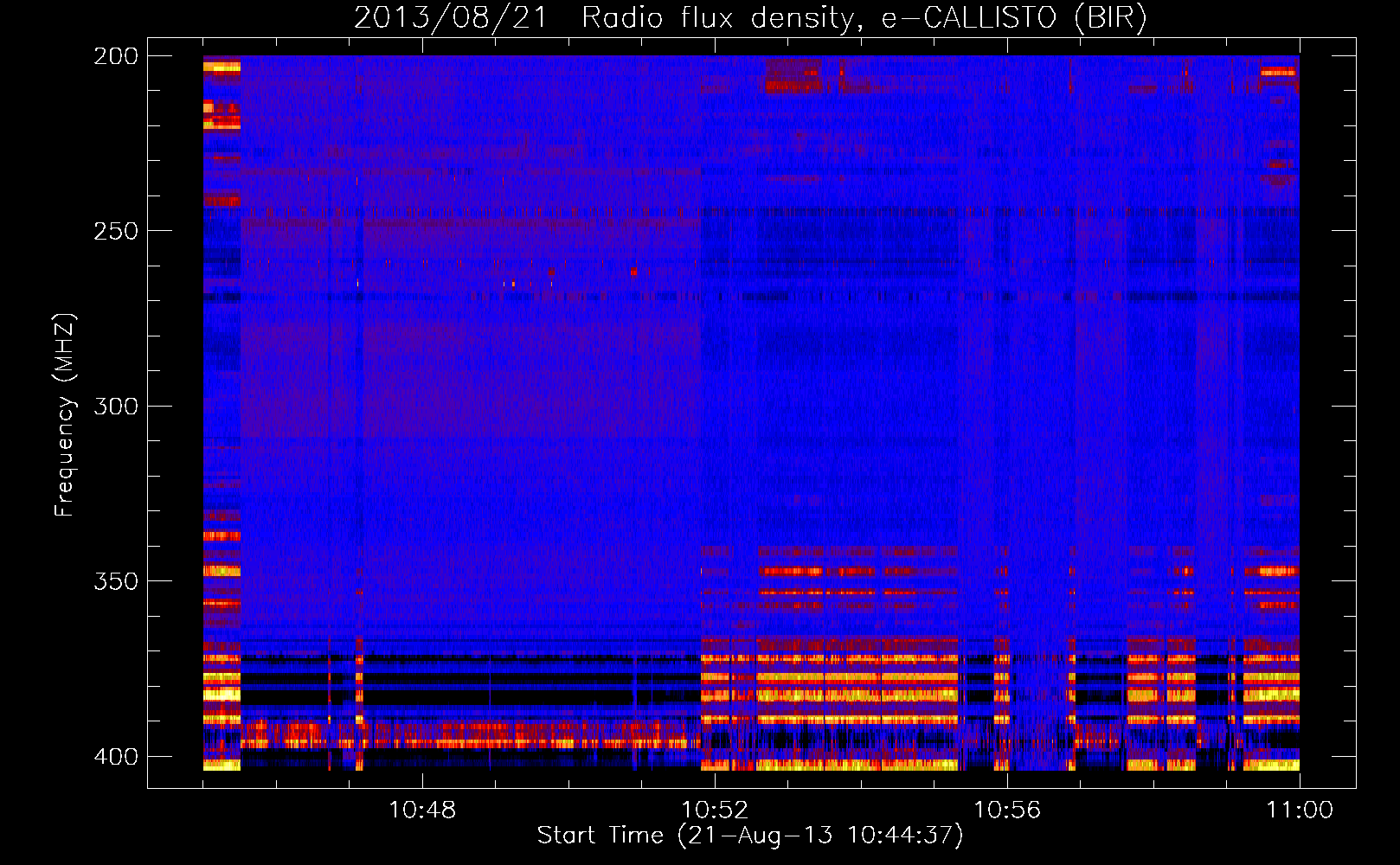Click the 10:56 time tick label
The width and height of the screenshot is (1400, 865).
pos(1007,810)
